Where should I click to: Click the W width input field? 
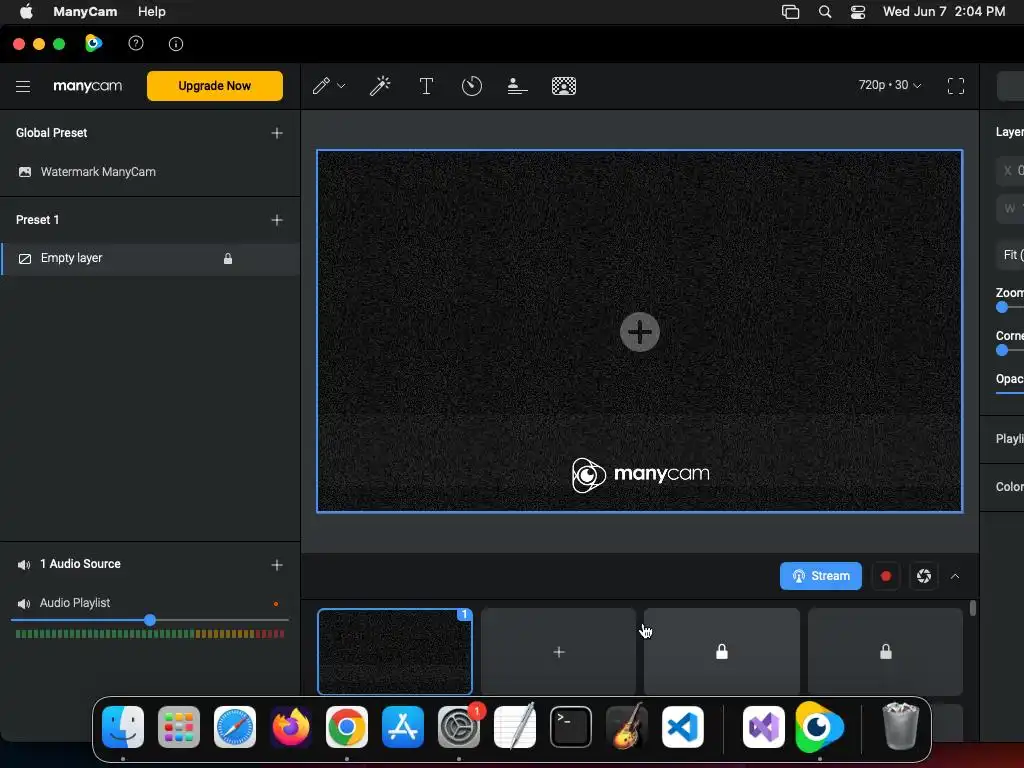click(1010, 209)
